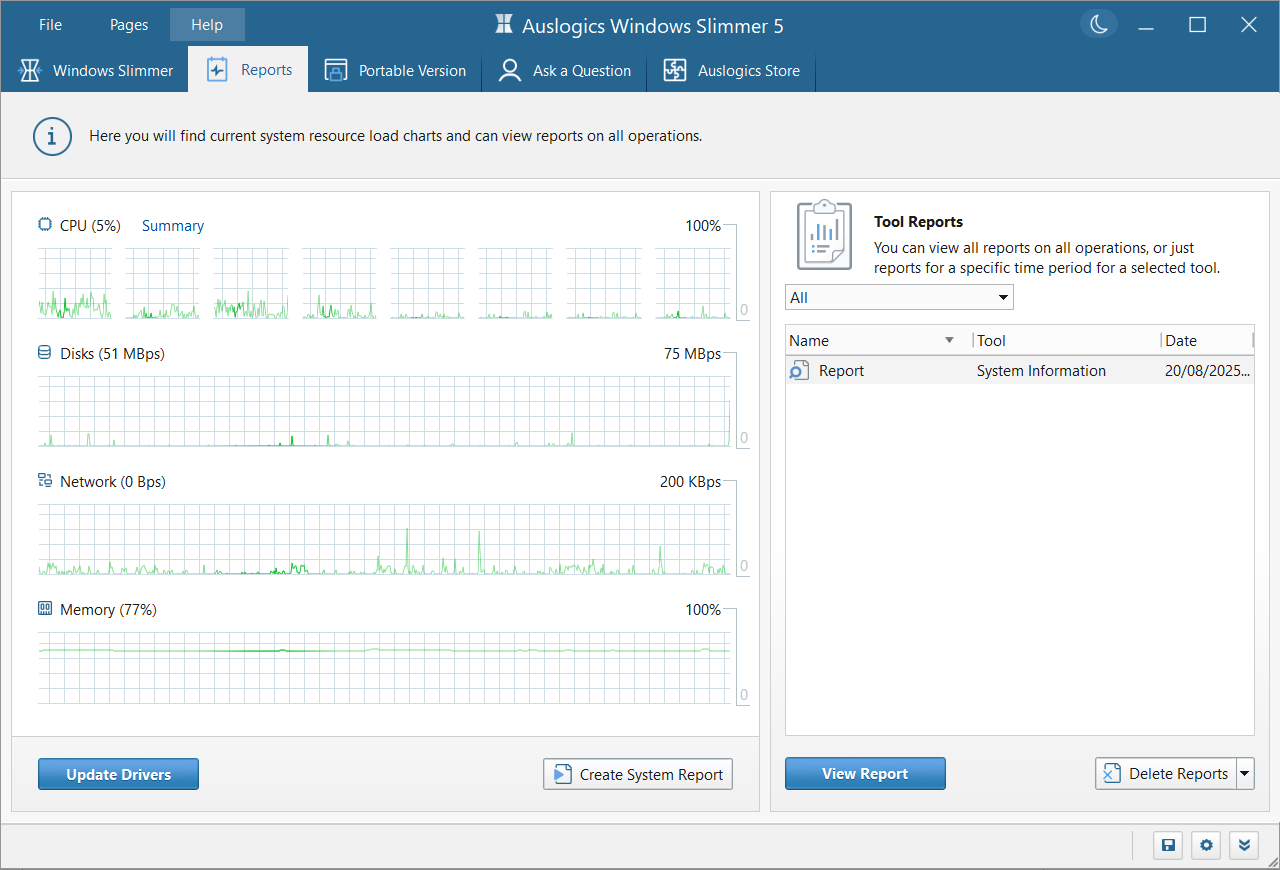The image size is (1280, 870).
Task: Click the Update Drivers button
Action: (x=118, y=773)
